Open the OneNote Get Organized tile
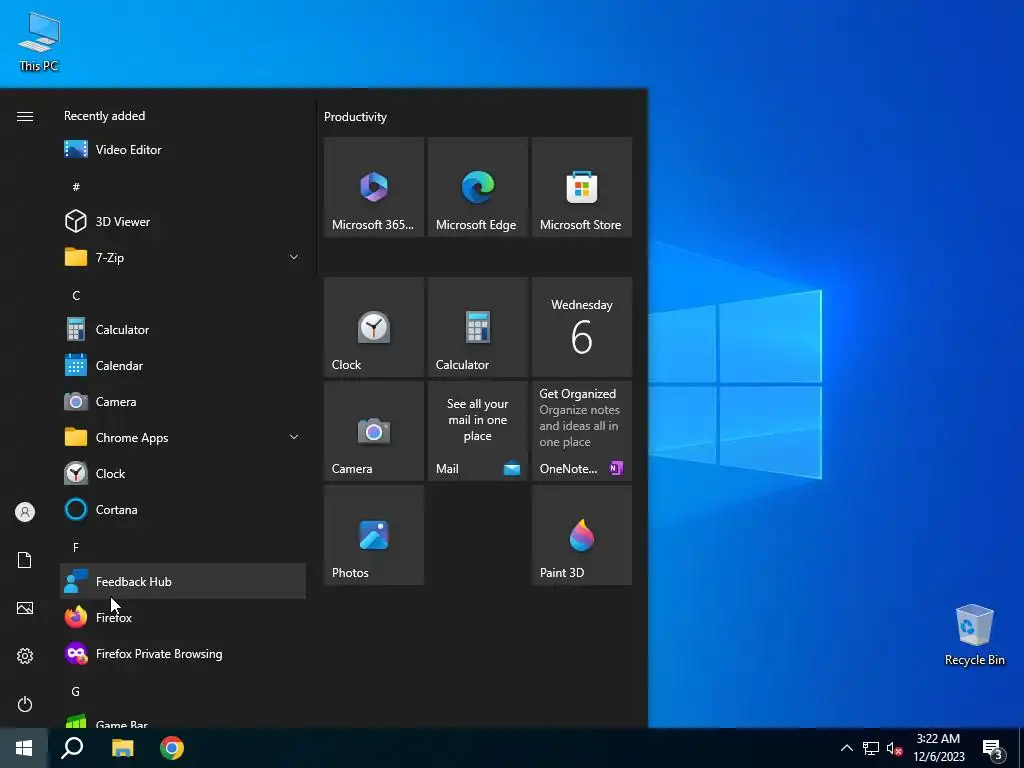 (582, 431)
